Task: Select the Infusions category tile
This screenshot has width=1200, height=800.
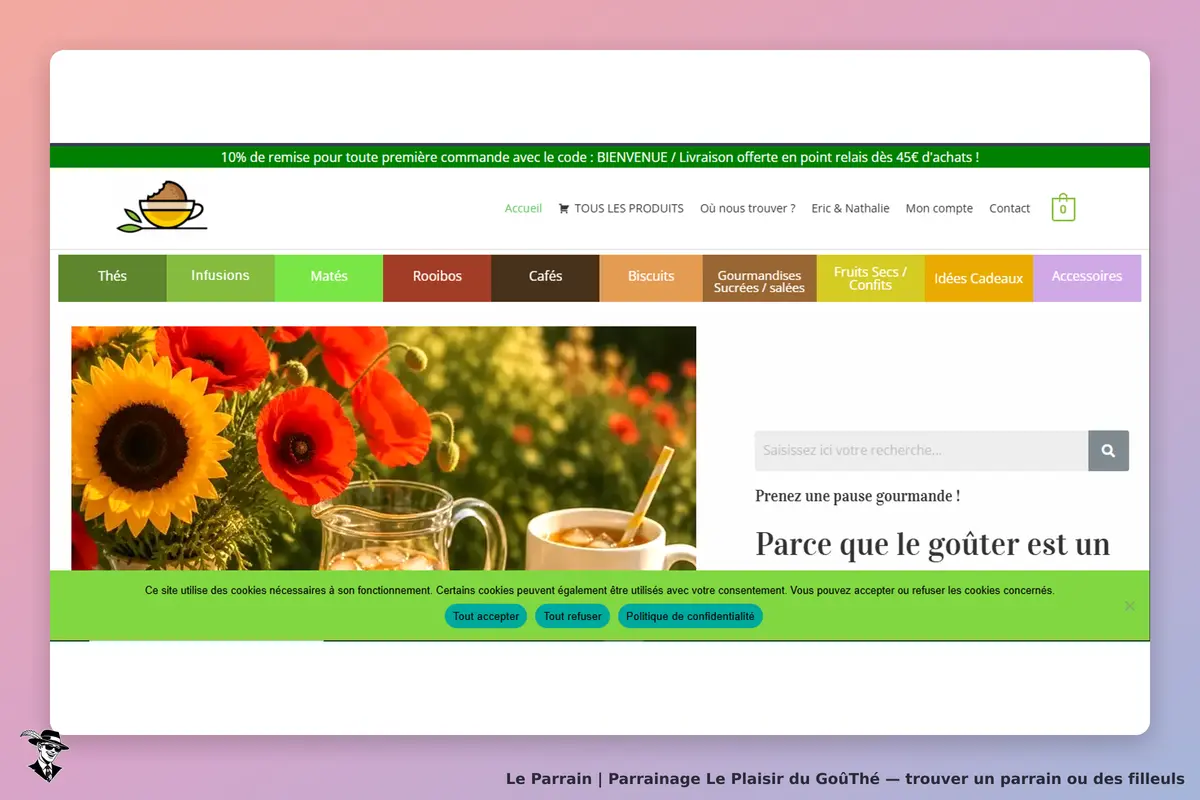Action: pos(220,278)
